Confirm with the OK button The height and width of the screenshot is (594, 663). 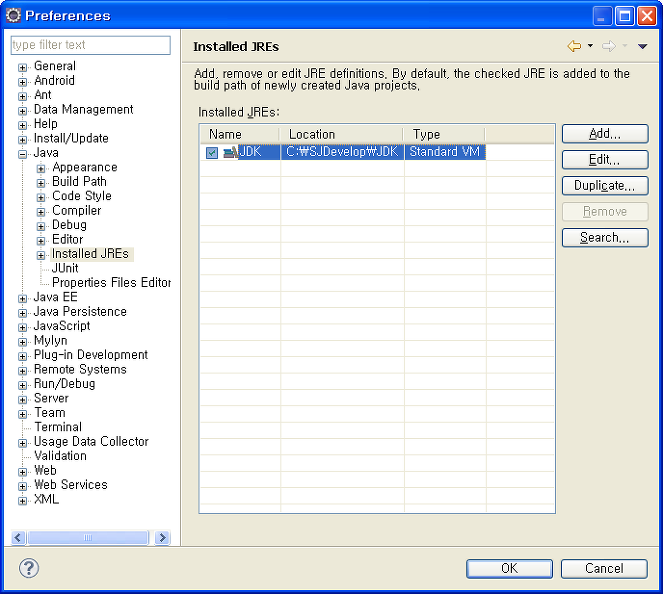click(509, 569)
